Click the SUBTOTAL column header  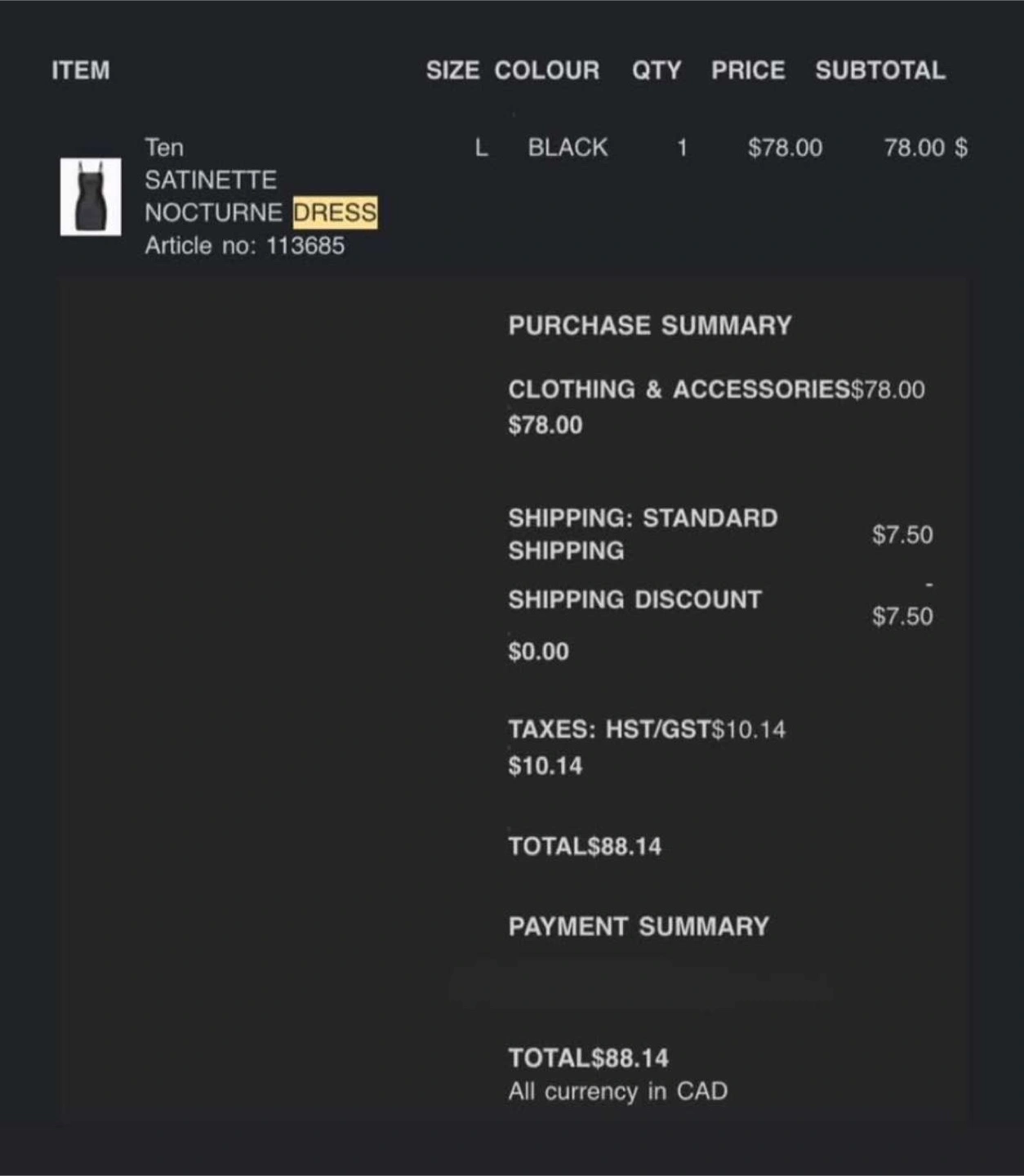(880, 70)
